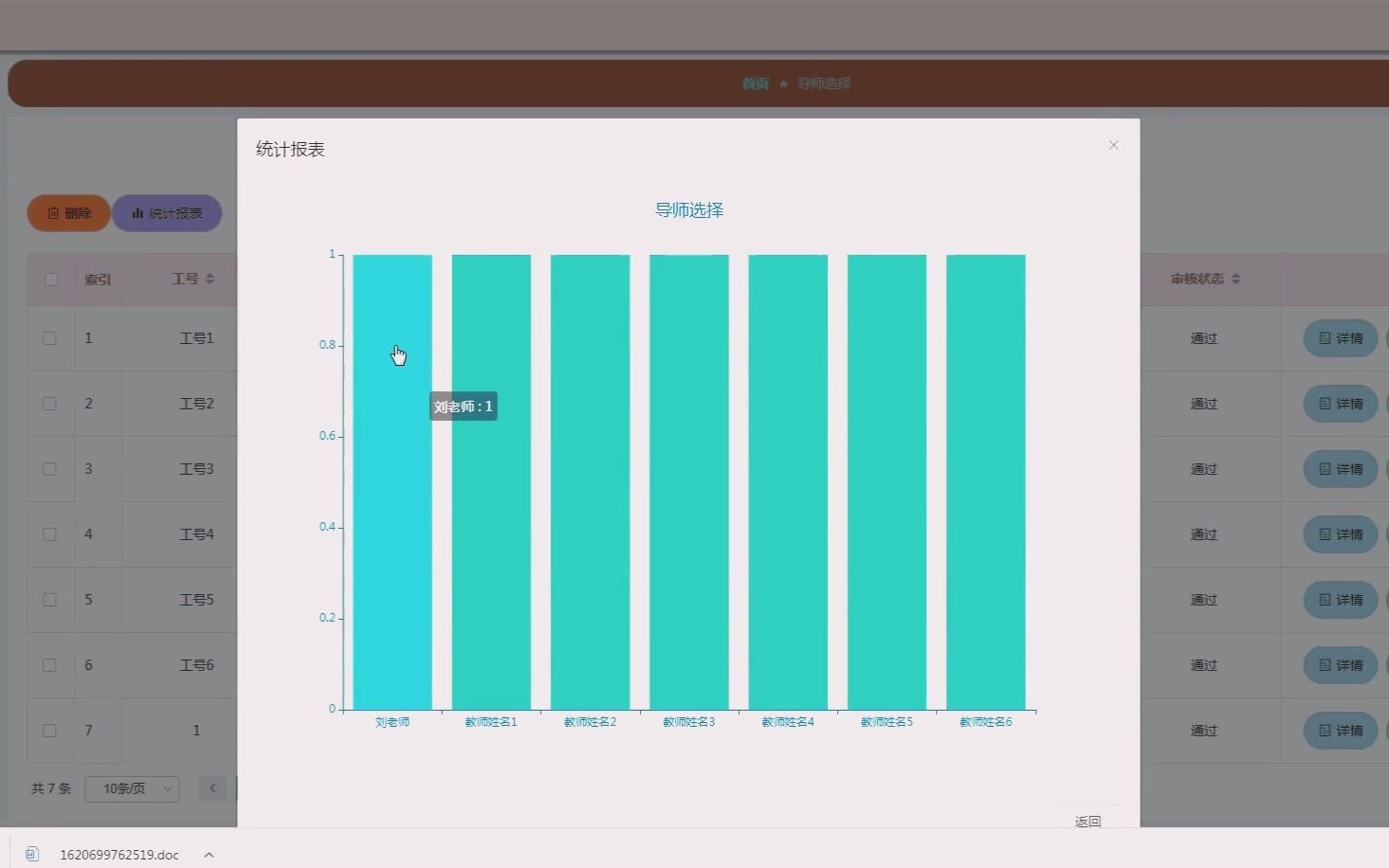Check the checkbox for row 4
The height and width of the screenshot is (868, 1389).
click(49, 534)
